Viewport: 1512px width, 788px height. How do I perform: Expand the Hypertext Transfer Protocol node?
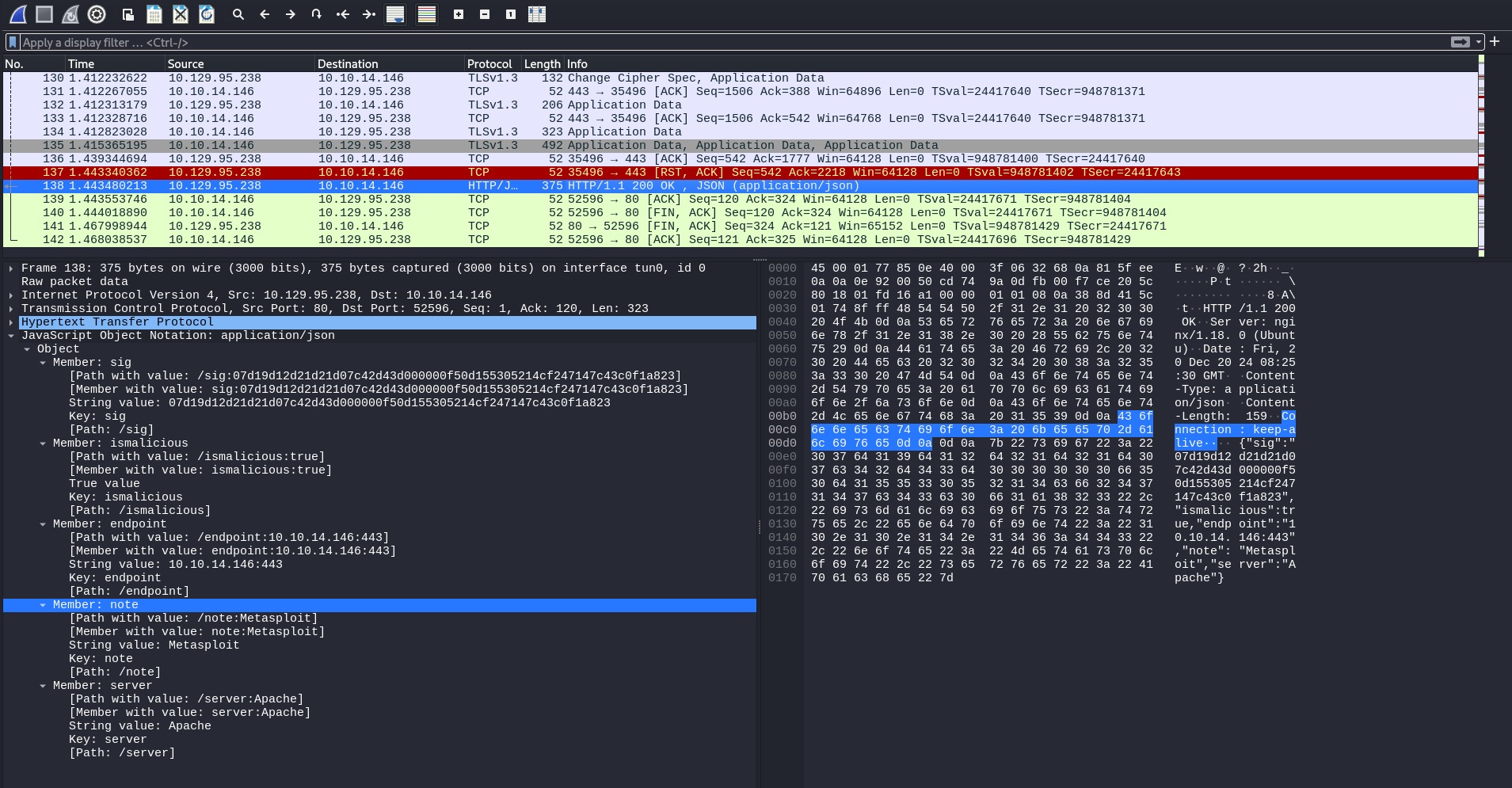tap(11, 322)
